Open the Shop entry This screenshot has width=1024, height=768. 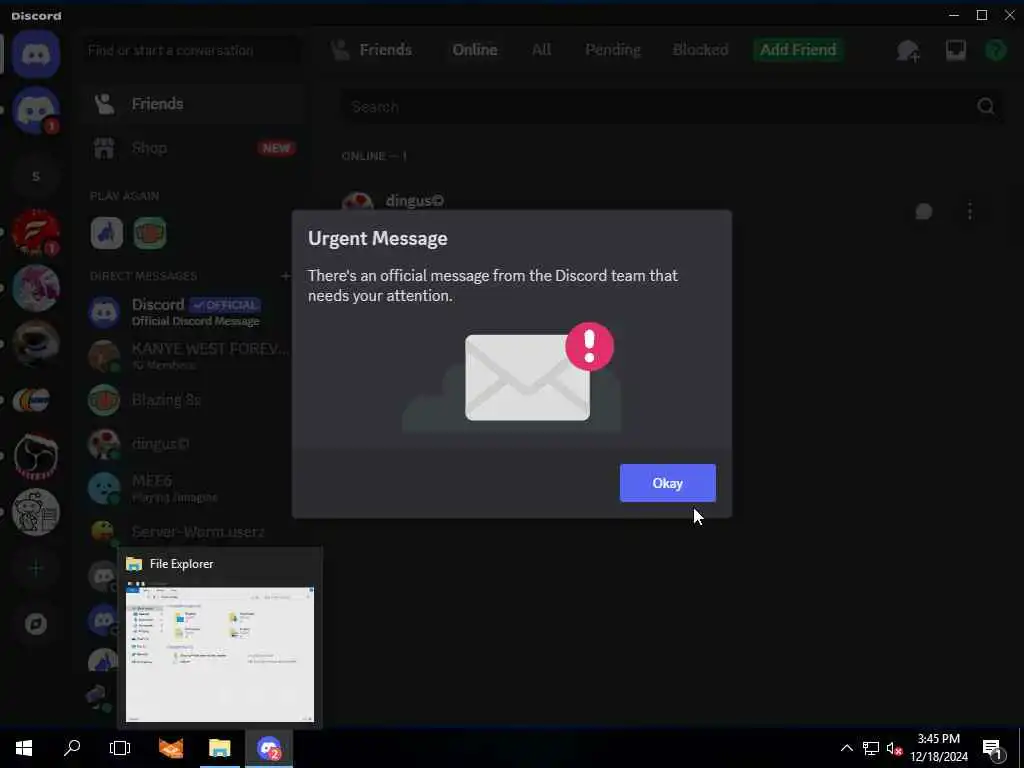193,148
